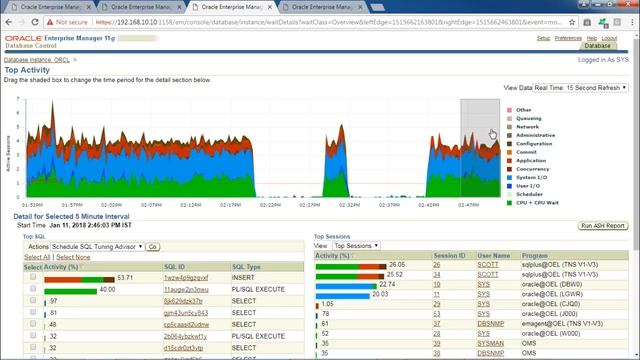
Task: Click the shaded time selection box in chart
Action: click(x=480, y=148)
